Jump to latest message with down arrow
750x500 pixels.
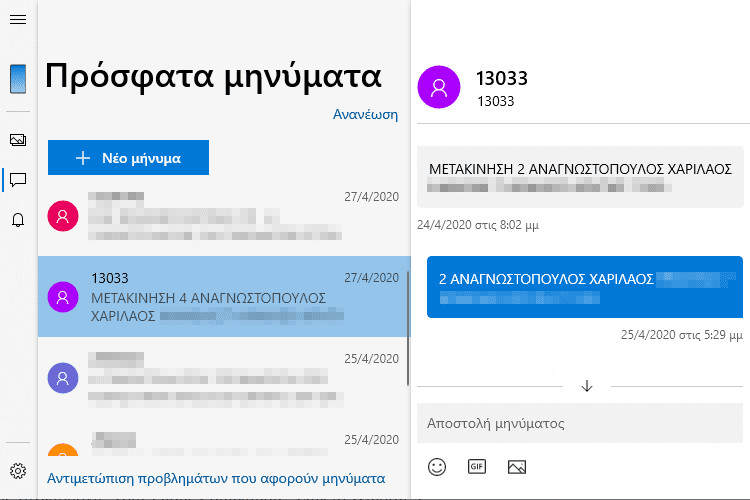pyautogui.click(x=587, y=386)
